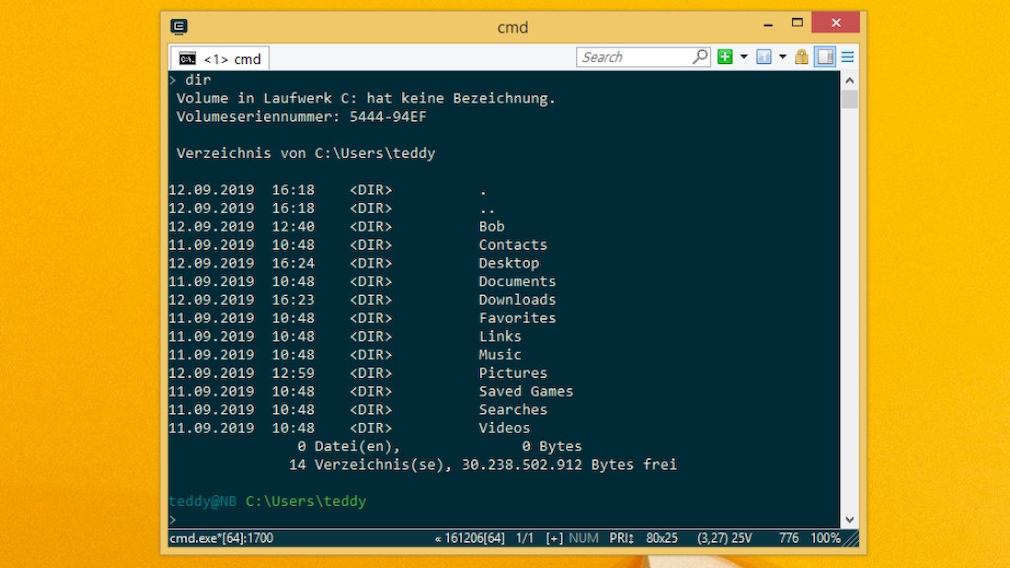This screenshot has width=1010, height=568.
Task: Select the <1> cmd tab
Action: (x=220, y=59)
